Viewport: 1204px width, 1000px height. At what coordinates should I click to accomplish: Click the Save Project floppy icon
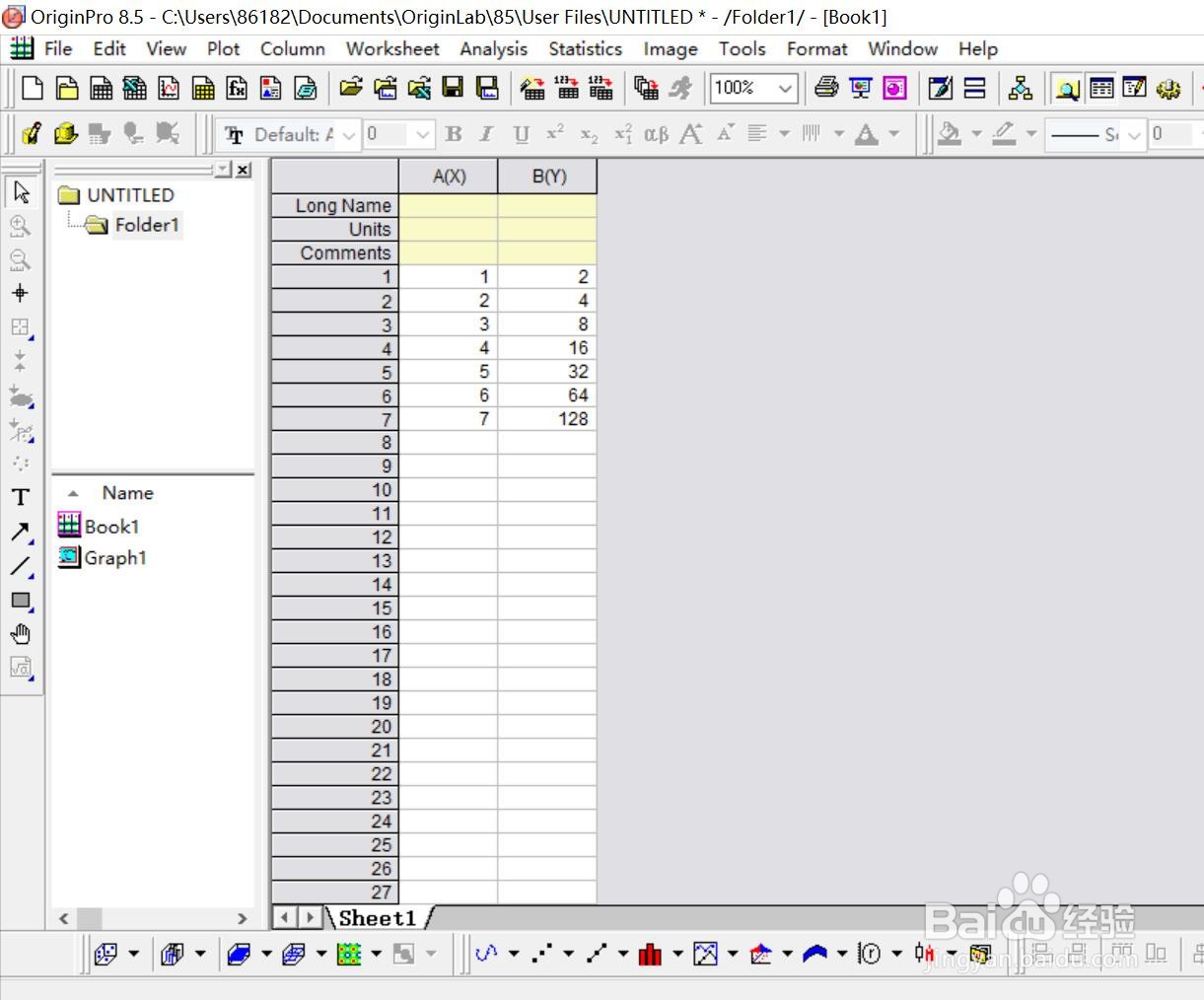(x=453, y=88)
